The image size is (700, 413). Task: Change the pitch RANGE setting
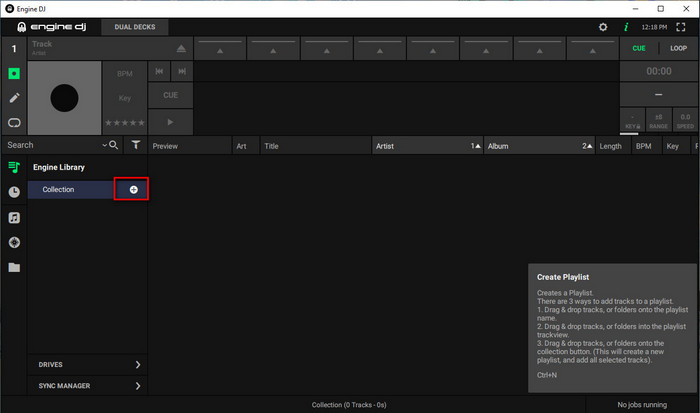(x=658, y=121)
